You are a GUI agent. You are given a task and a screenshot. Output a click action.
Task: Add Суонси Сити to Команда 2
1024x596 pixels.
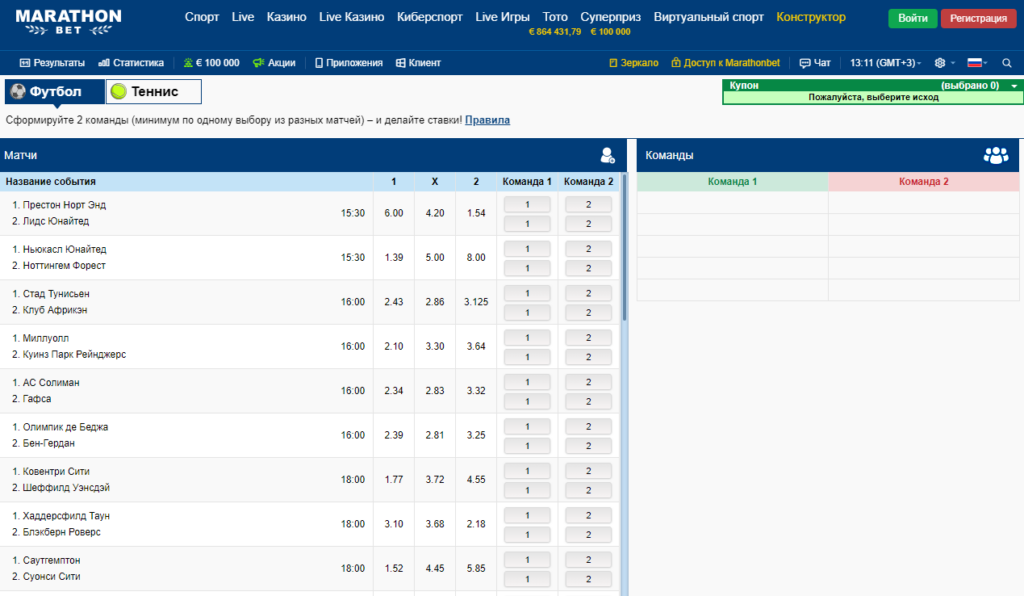pyautogui.click(x=588, y=579)
